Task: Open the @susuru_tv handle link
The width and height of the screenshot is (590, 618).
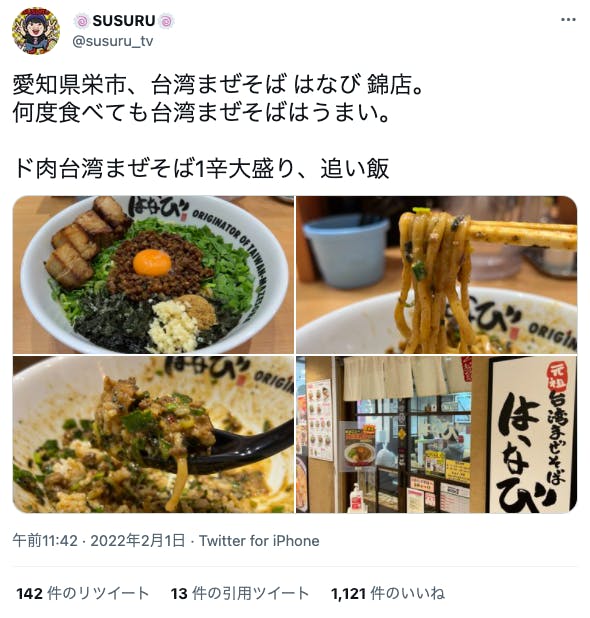Action: pyautogui.click(x=113, y=41)
